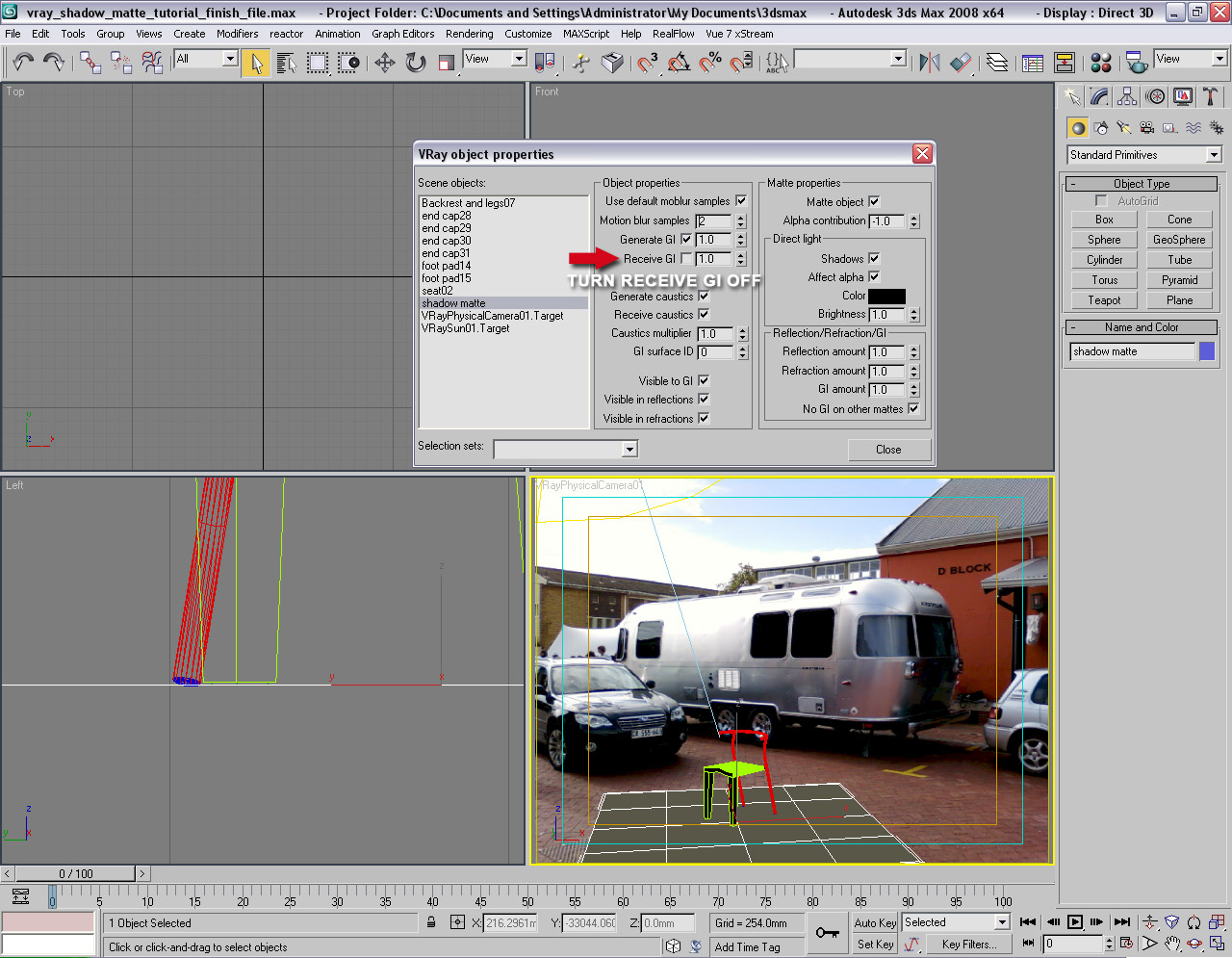This screenshot has width=1232, height=958.
Task: Toggle the Affect alpha checkbox
Action: coord(874,277)
